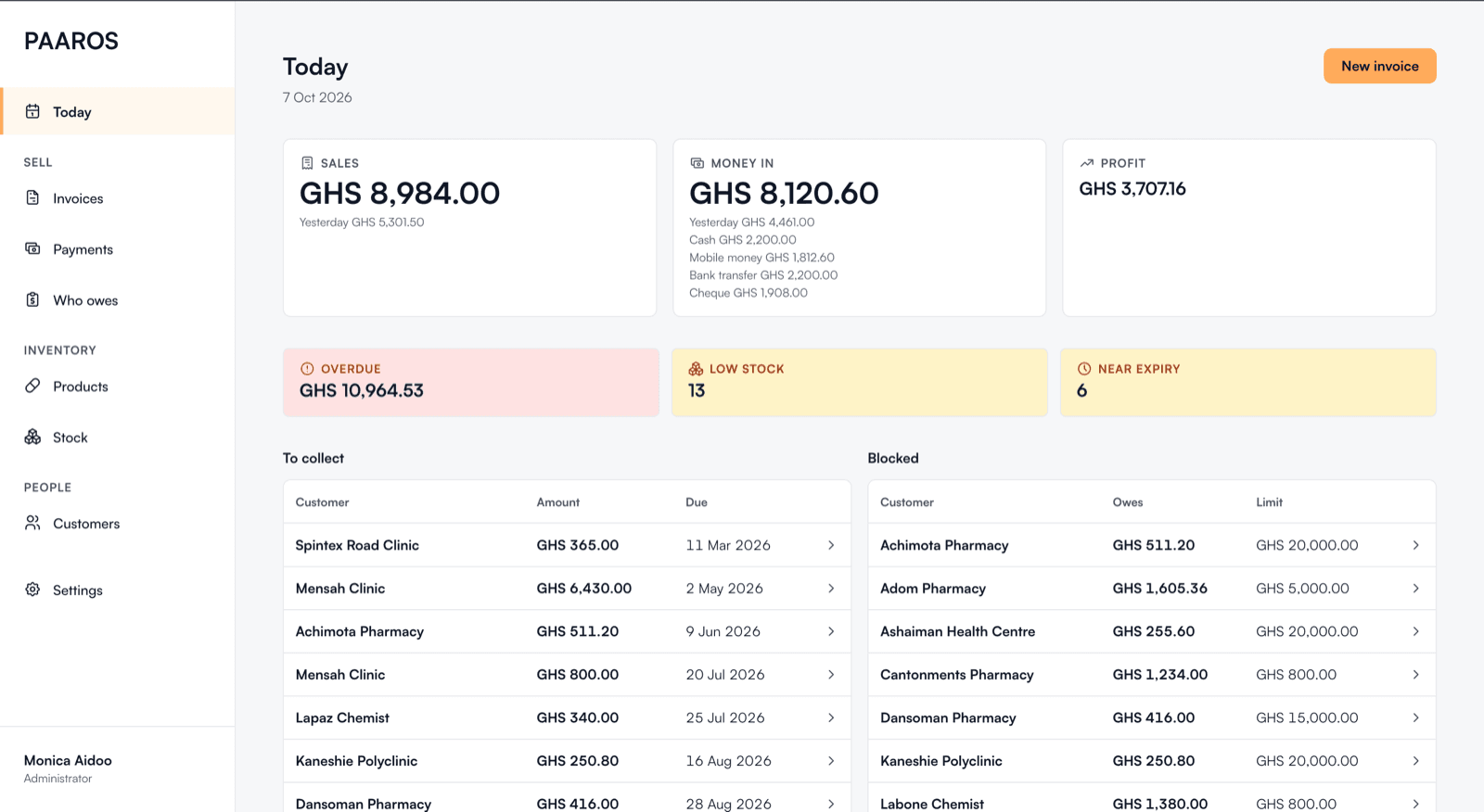Create a New invoice
The image size is (1484, 812).
coord(1379,66)
